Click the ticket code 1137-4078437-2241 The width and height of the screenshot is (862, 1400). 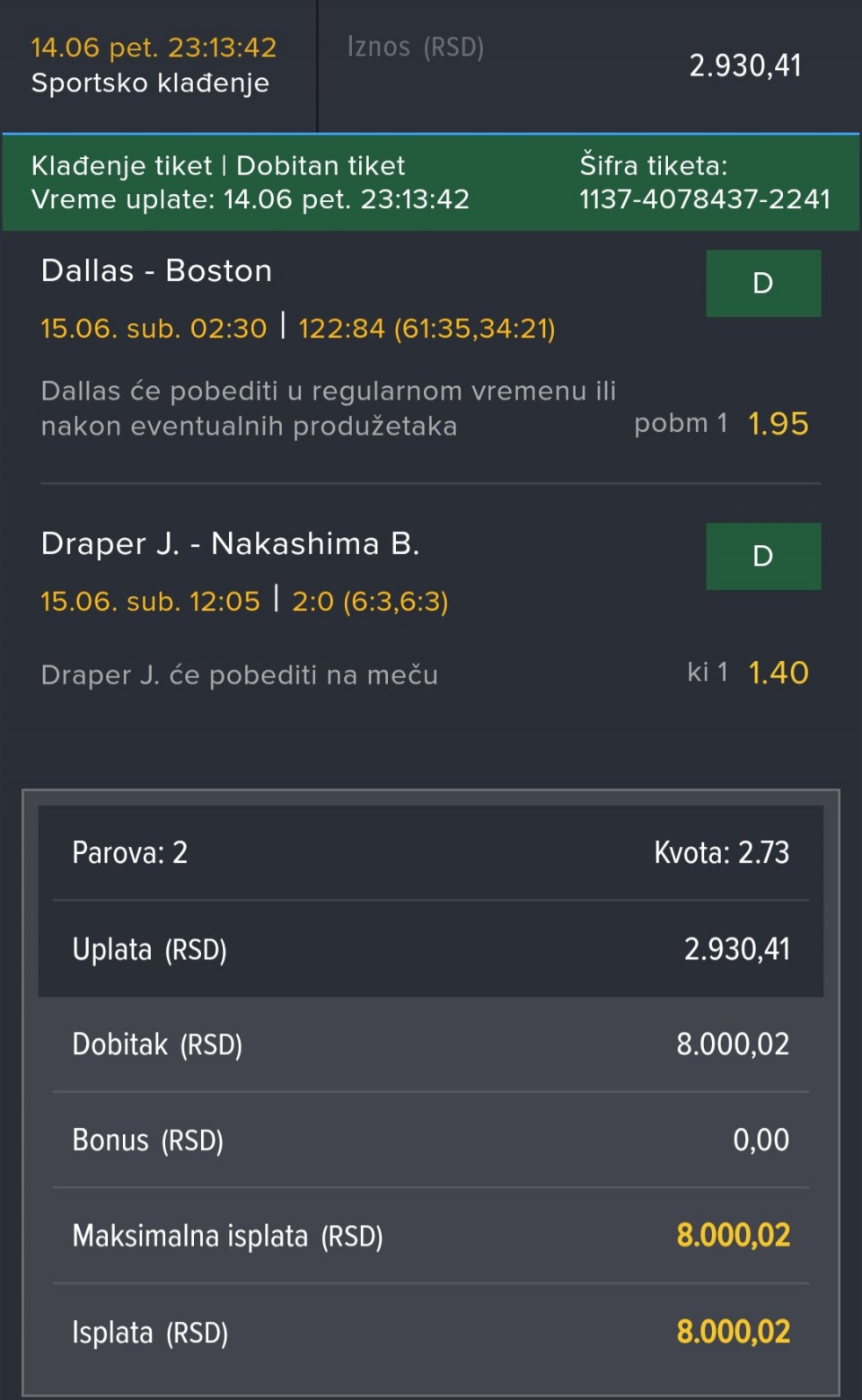(x=705, y=199)
